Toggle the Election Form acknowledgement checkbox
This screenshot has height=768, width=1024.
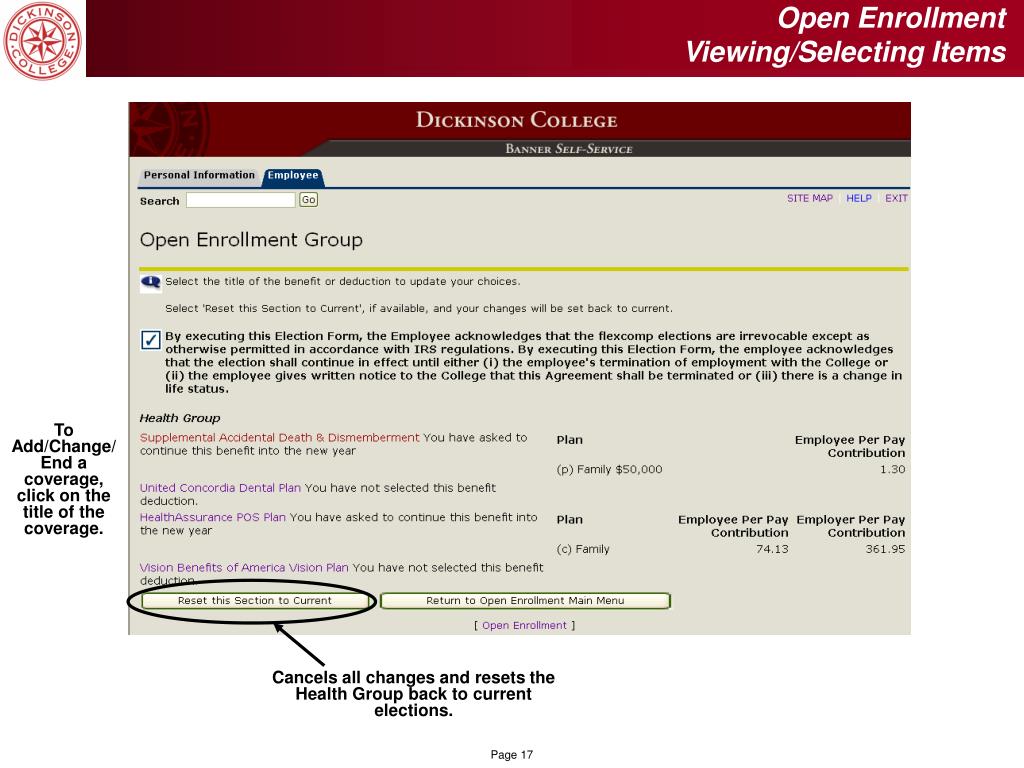coord(150,340)
